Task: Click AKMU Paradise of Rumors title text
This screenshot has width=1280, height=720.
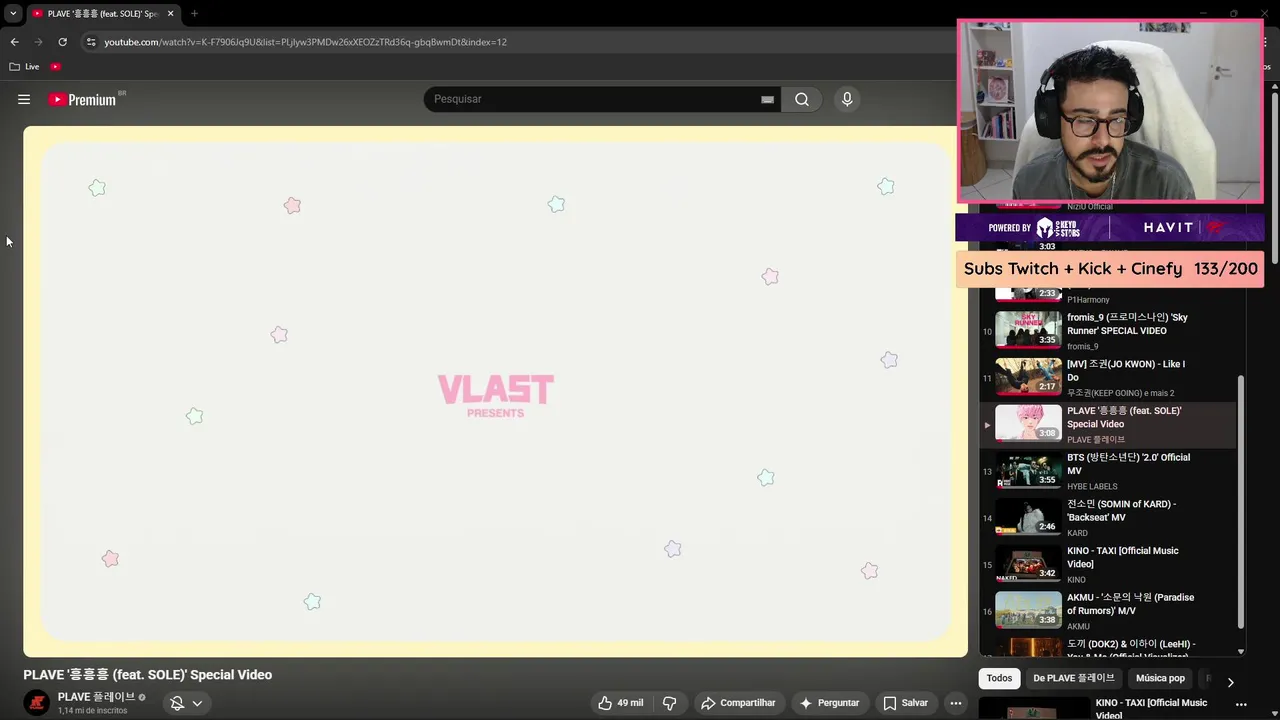Action: pyautogui.click(x=1130, y=604)
